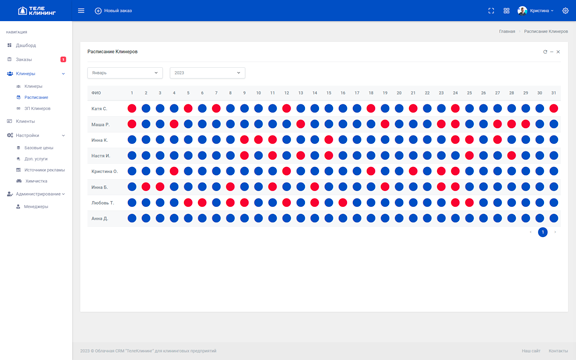The image size is (576, 360).
Task: Click the TeleCleaning logo
Action: [x=37, y=11]
